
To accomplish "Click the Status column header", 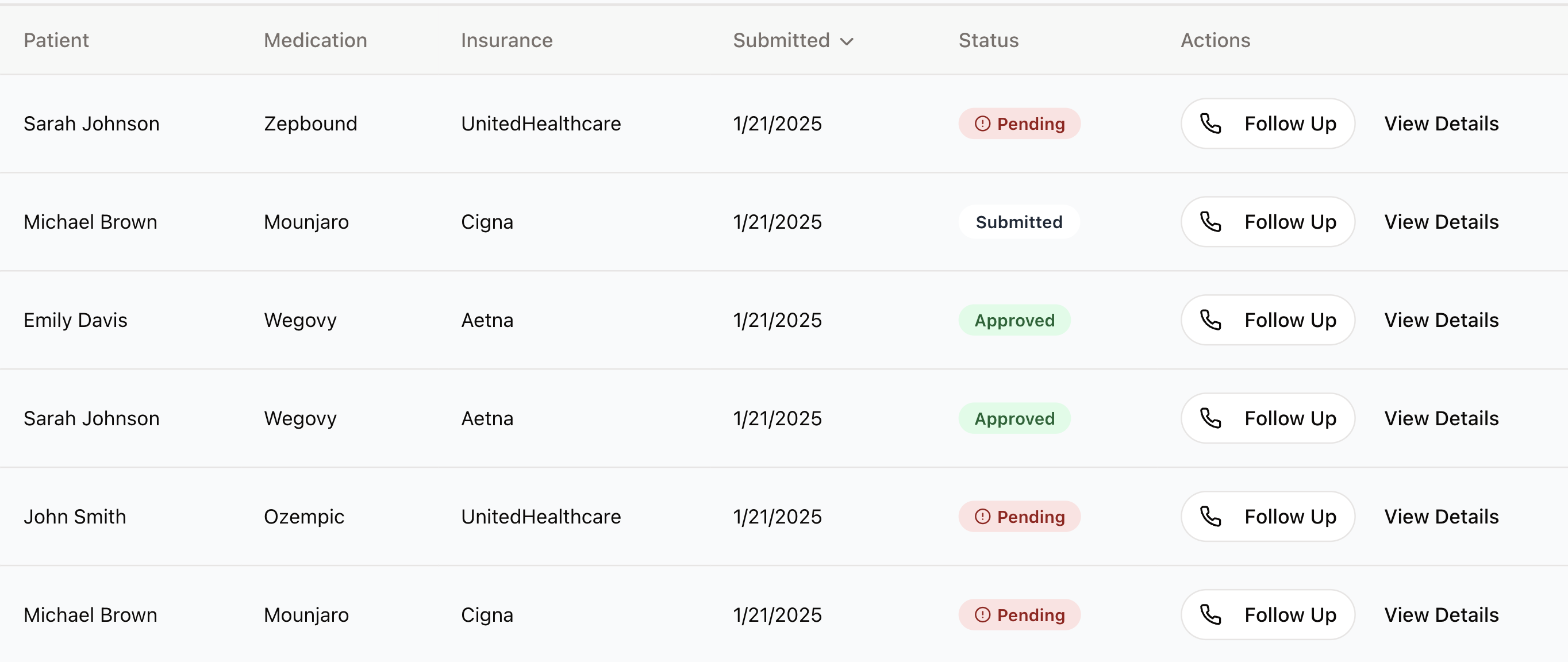I will 989,40.
